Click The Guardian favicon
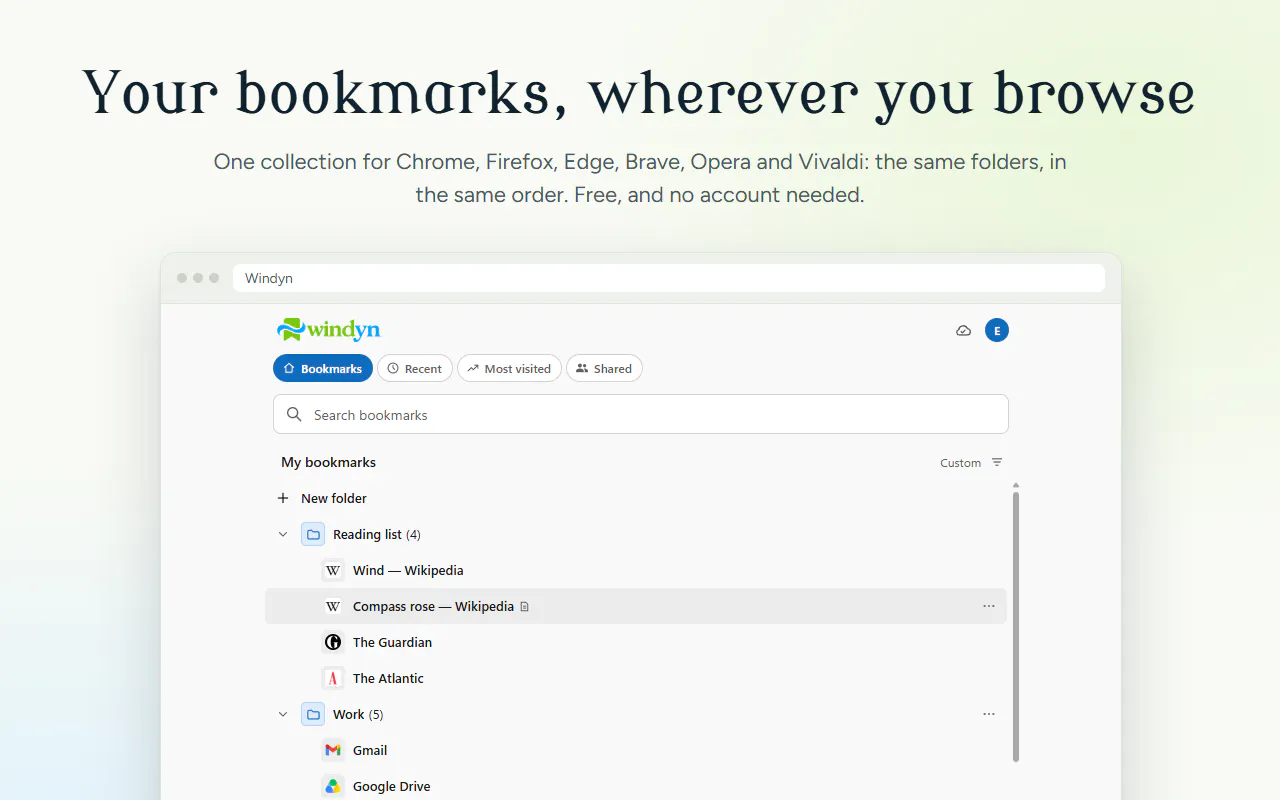Screen dimensions: 1280x800 click(x=333, y=642)
